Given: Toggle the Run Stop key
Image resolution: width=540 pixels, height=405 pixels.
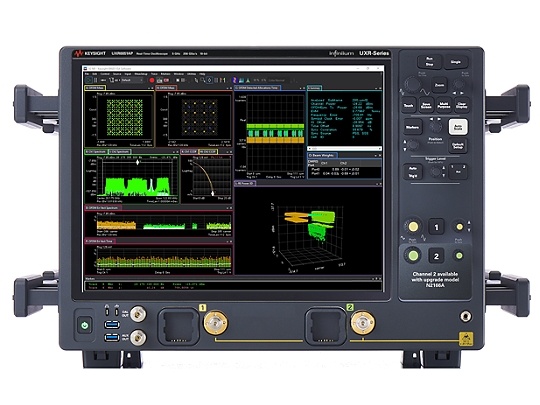Looking at the screenshot, I should click(429, 62).
